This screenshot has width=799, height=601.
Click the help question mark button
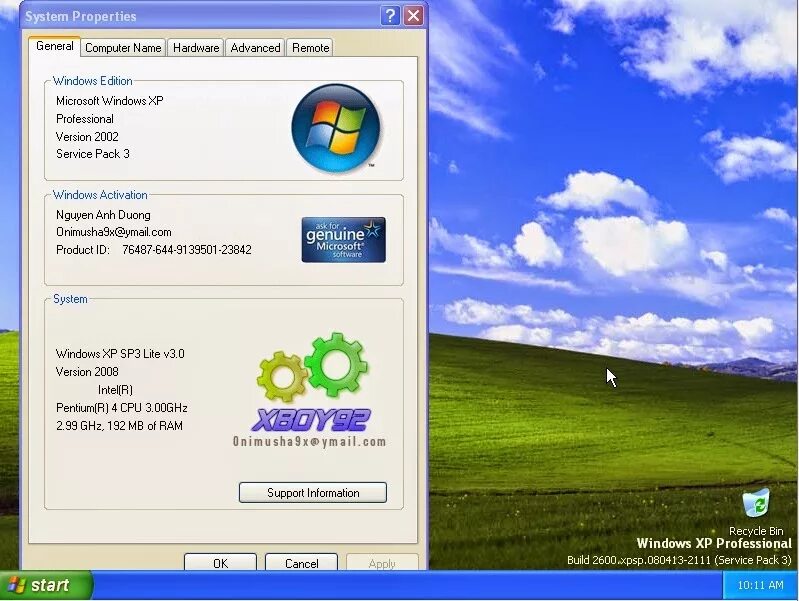(390, 16)
